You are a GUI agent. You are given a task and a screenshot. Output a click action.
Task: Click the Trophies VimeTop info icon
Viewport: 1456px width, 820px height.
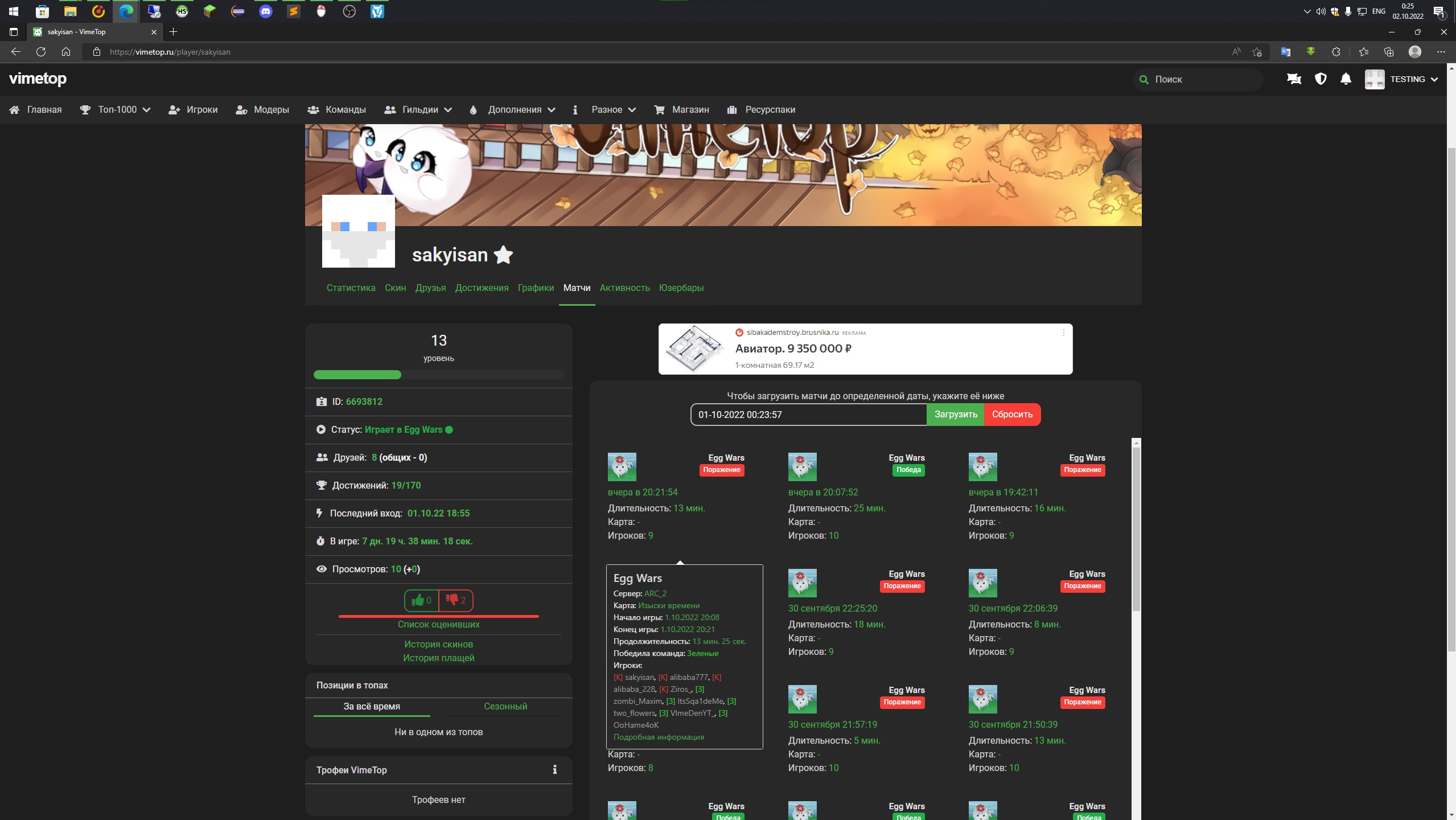[554, 770]
